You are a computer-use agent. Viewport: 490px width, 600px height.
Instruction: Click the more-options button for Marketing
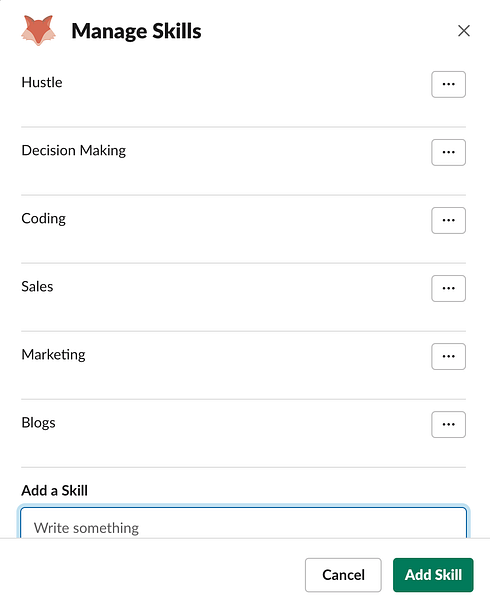tap(448, 356)
